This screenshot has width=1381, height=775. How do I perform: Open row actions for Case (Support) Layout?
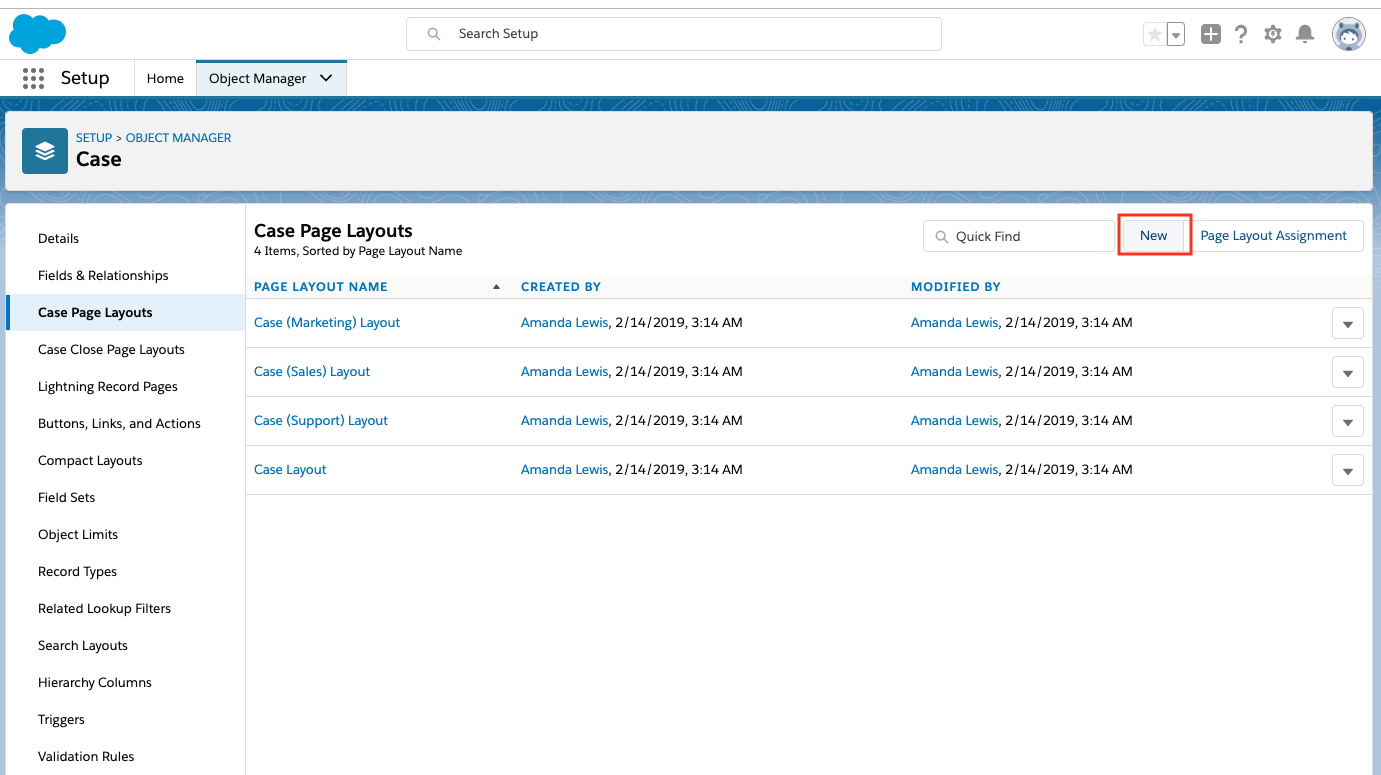point(1348,422)
